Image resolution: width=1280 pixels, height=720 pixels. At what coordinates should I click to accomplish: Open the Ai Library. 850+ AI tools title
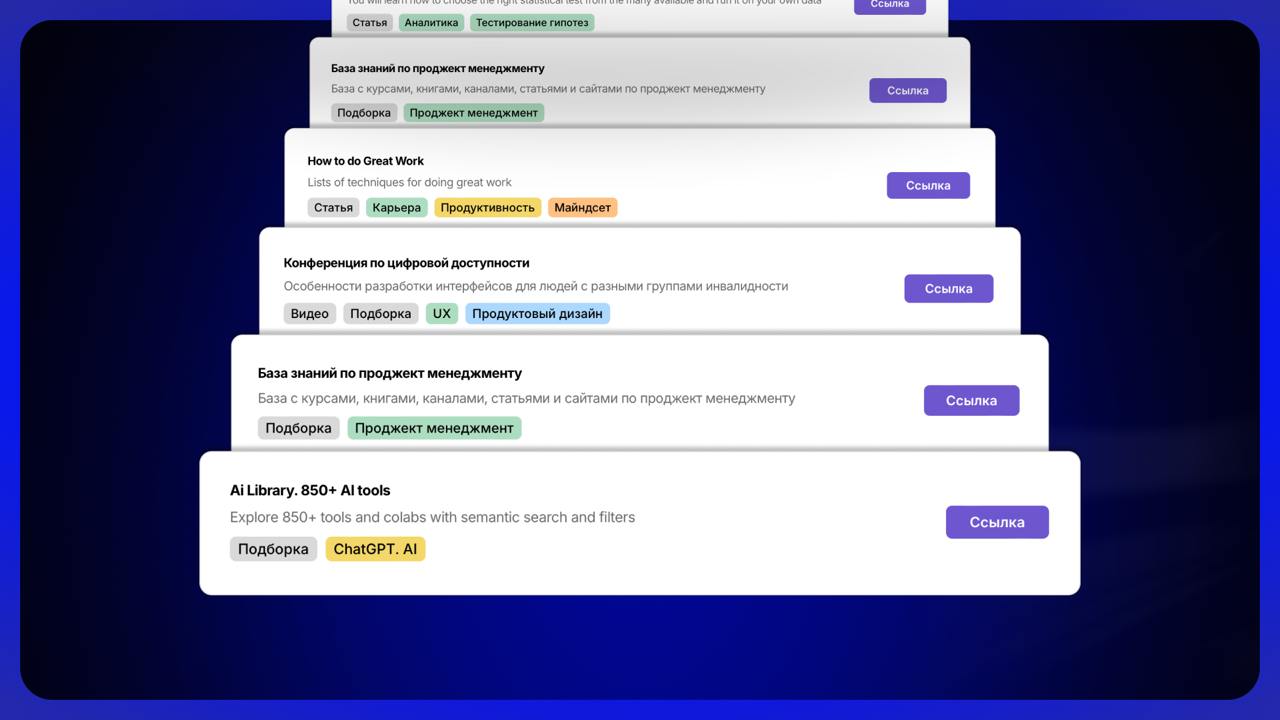click(x=310, y=490)
